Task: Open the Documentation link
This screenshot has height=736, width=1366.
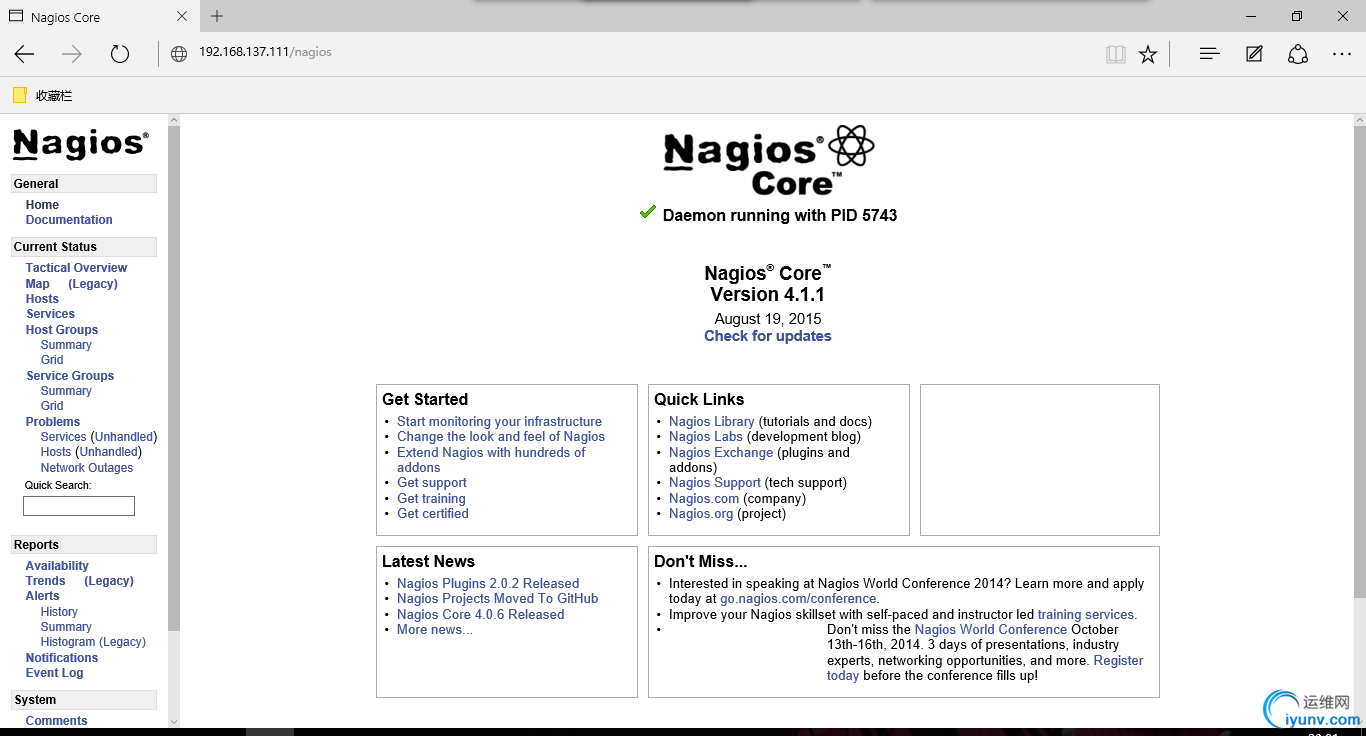Action: click(x=69, y=220)
